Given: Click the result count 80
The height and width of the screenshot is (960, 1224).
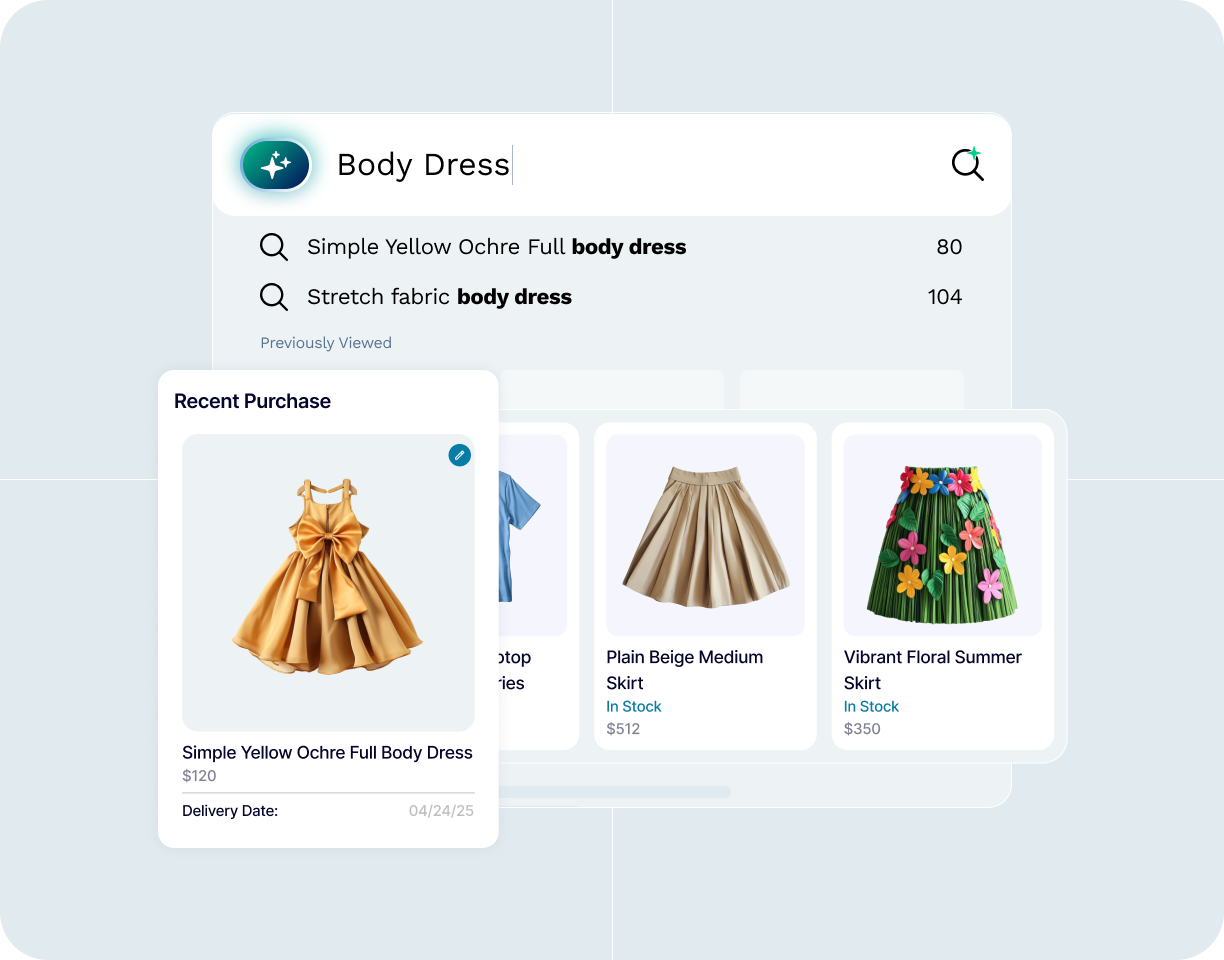Looking at the screenshot, I should click(949, 247).
